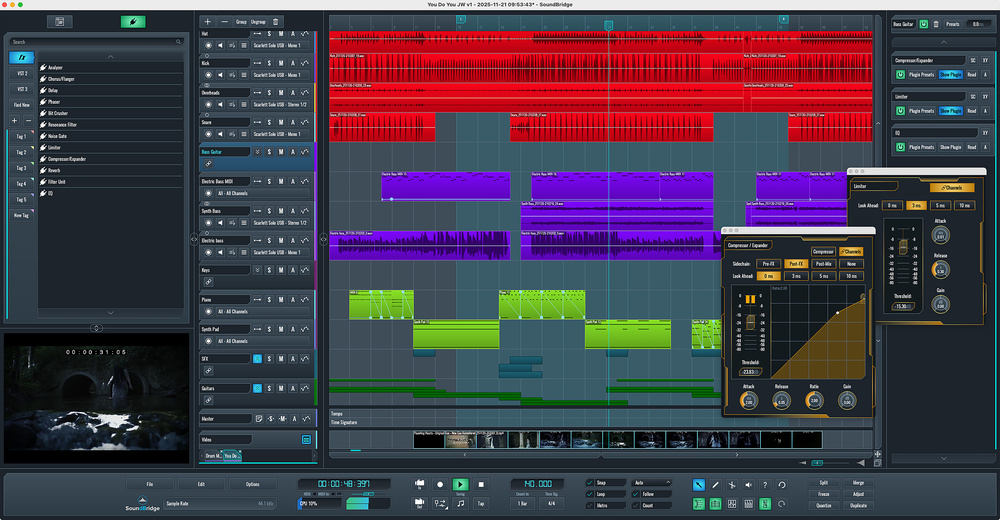Mute the Kick track
Image resolution: width=1000 pixels, height=520 pixels.
(281, 63)
